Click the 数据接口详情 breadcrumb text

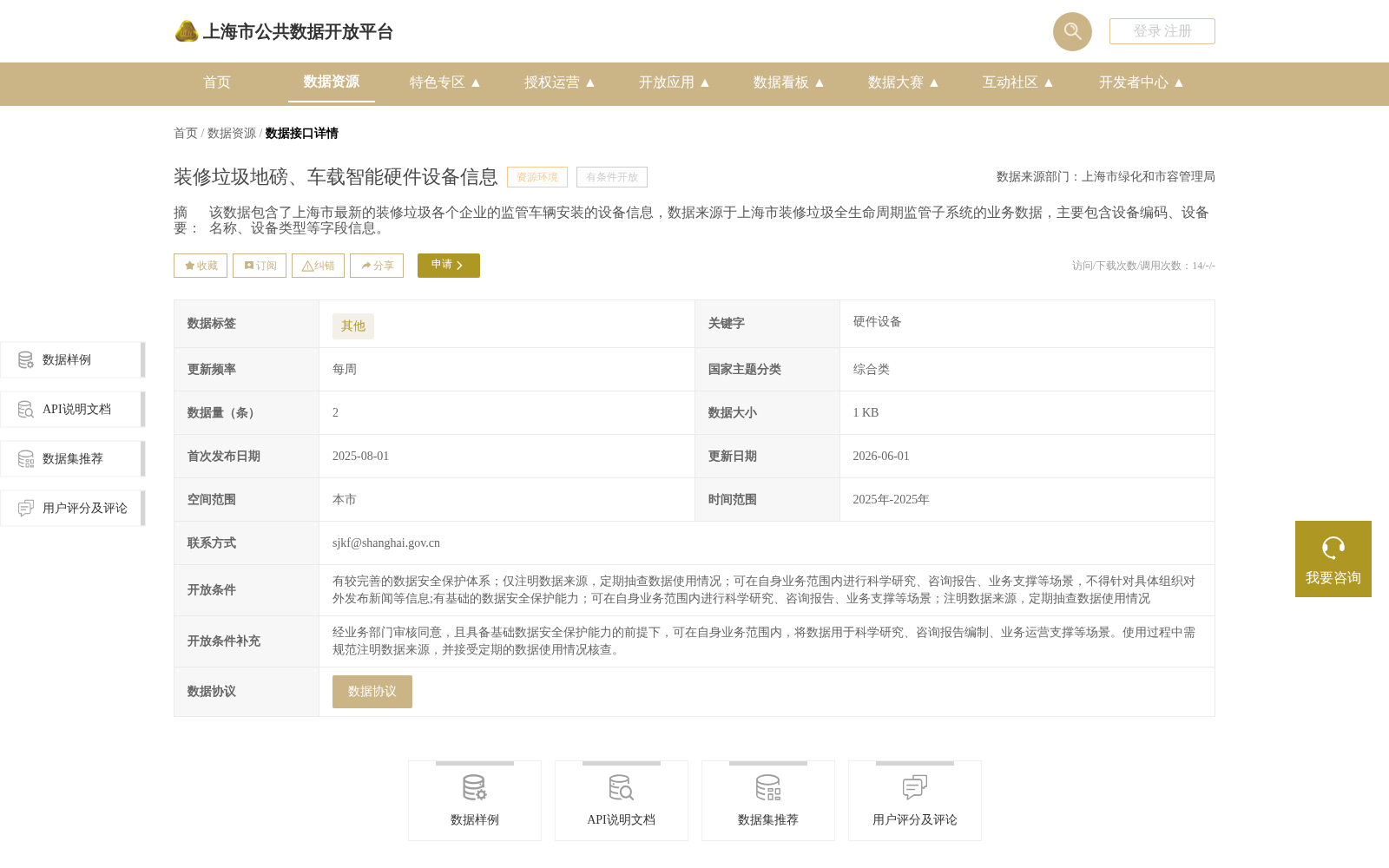302,134
